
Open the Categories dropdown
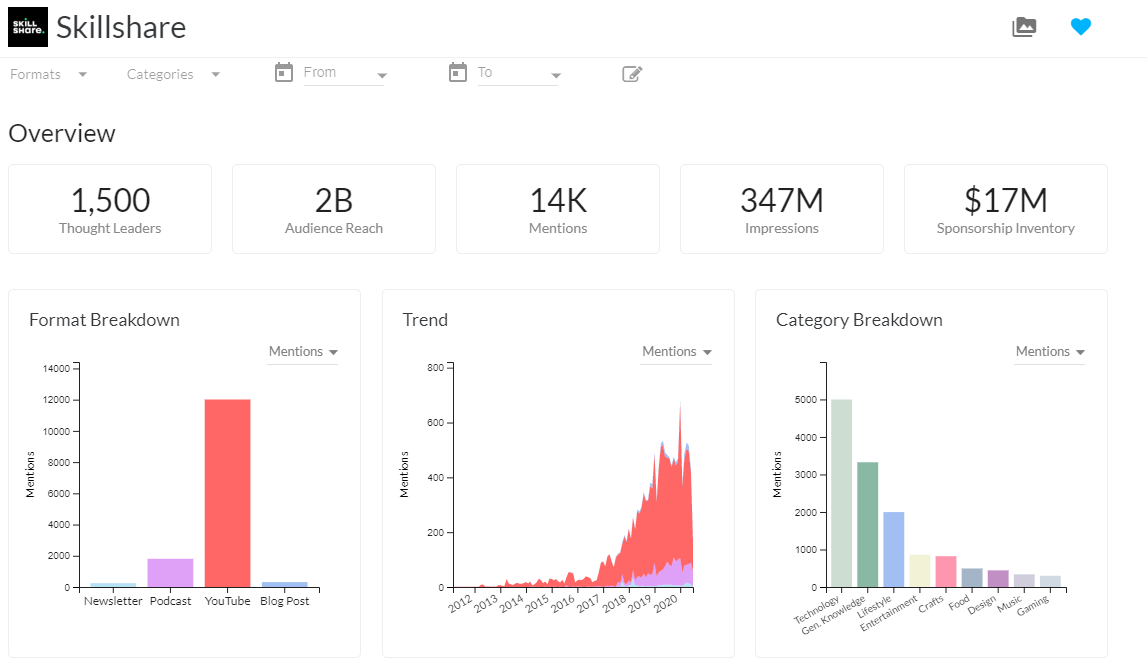173,74
